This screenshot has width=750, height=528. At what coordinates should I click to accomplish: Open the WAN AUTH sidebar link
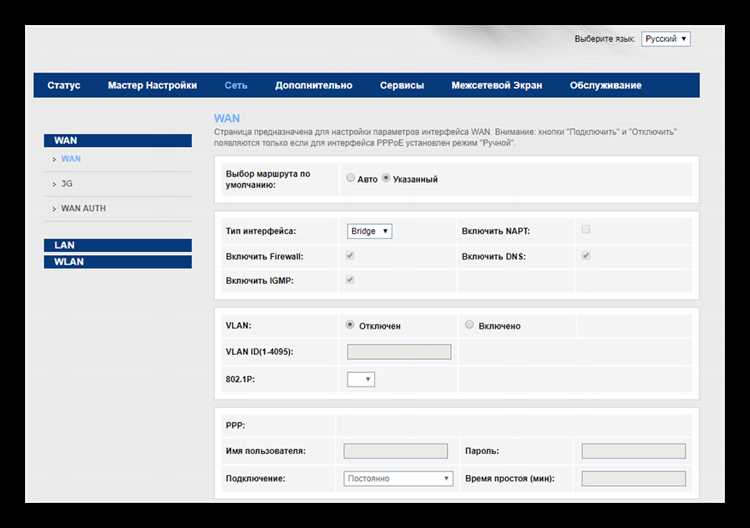(x=83, y=209)
